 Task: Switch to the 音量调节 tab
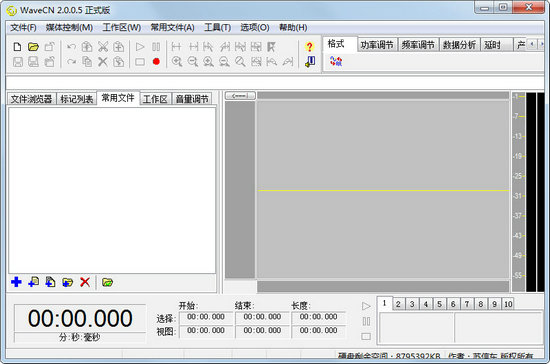coord(192,99)
